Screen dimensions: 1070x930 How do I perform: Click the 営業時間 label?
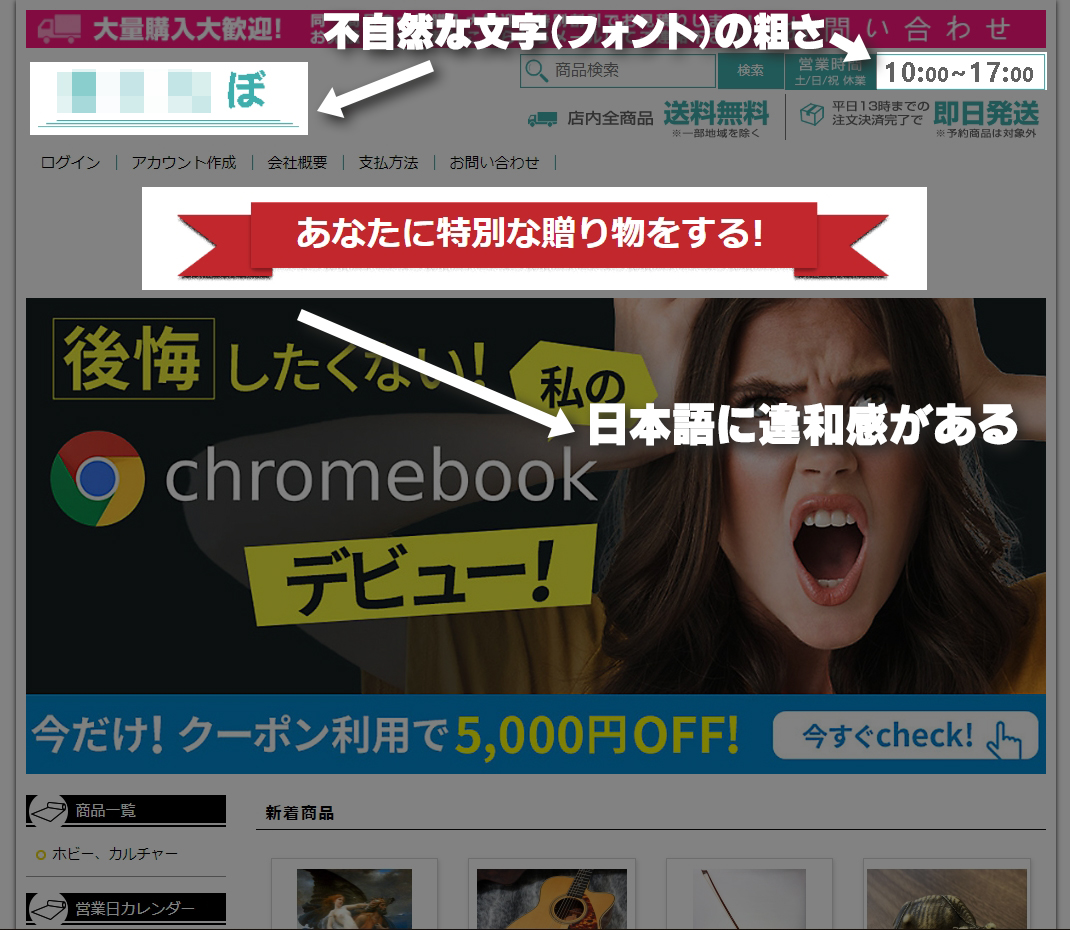[x=830, y=64]
